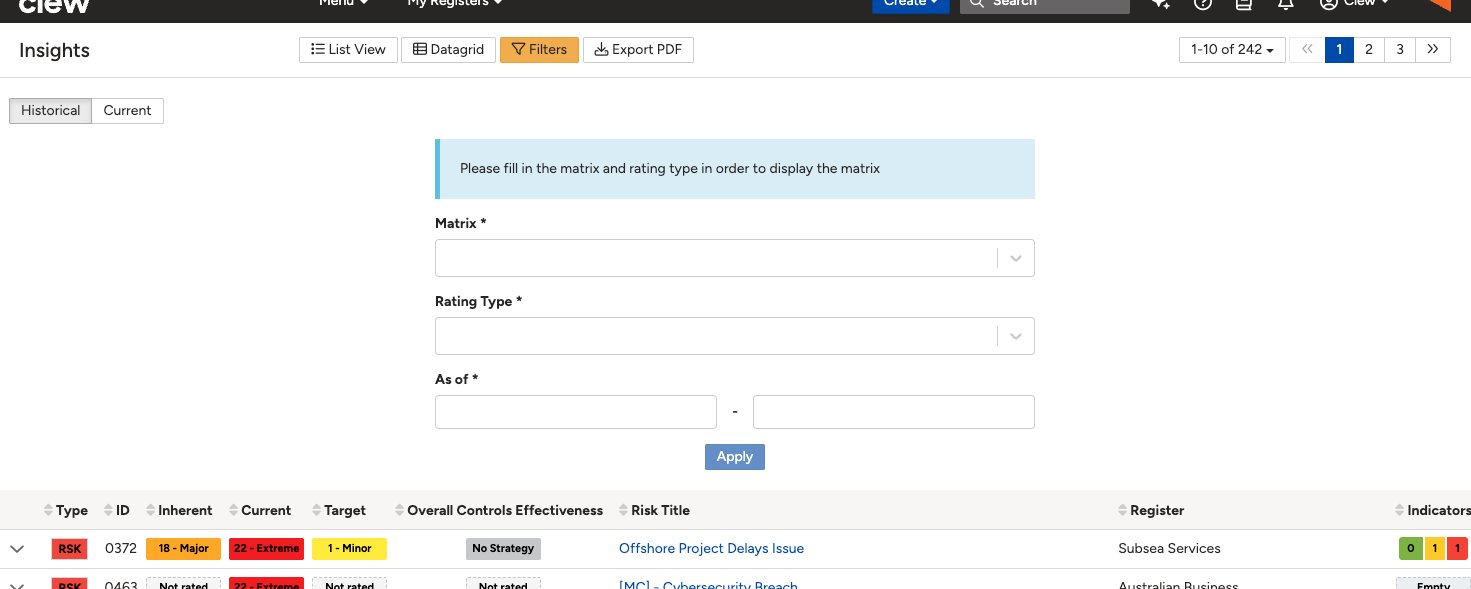The image size is (1471, 589).
Task: Switch to List View
Action: pos(348,50)
